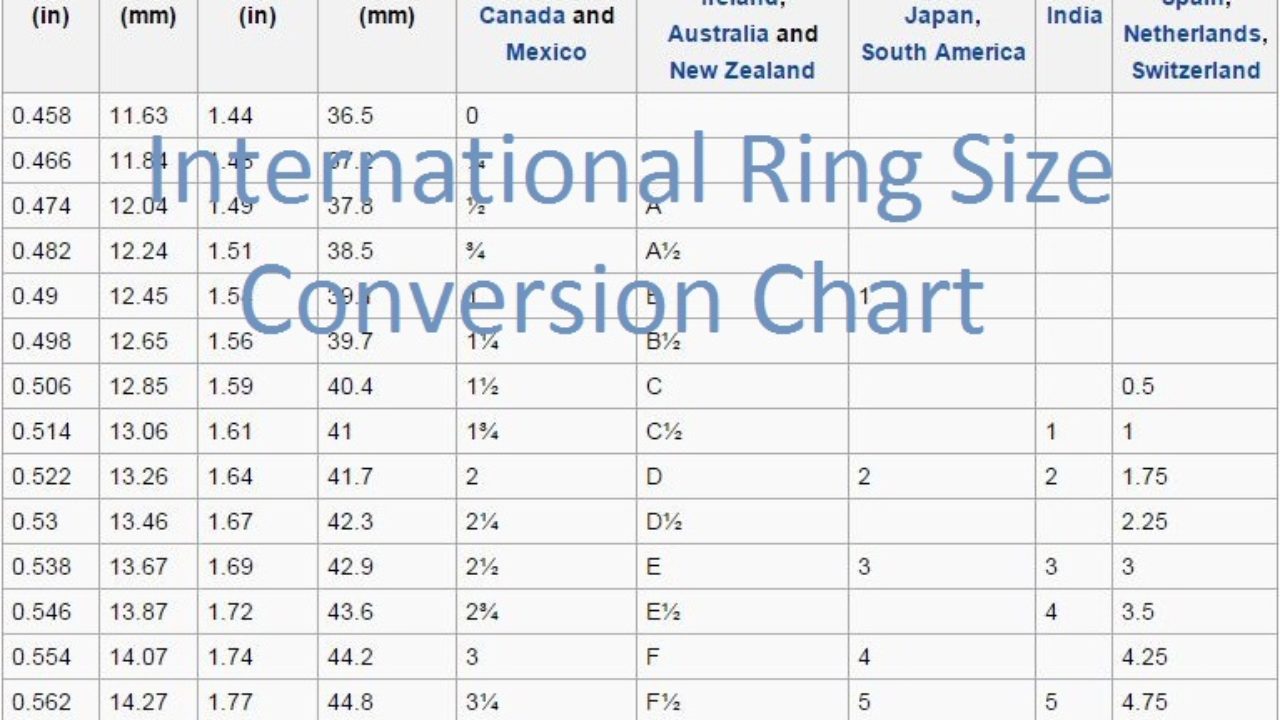Select the 11.63 mm diameter cell
Viewport: 1280px width, 720px height.
coord(148,116)
